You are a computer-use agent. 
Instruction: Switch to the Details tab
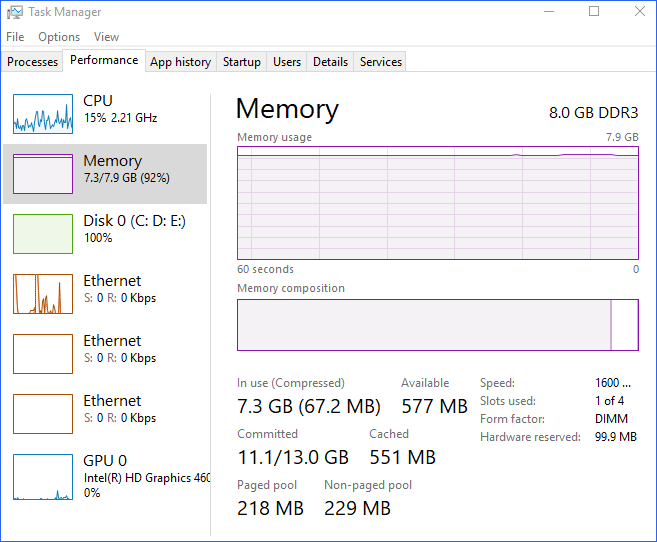330,62
